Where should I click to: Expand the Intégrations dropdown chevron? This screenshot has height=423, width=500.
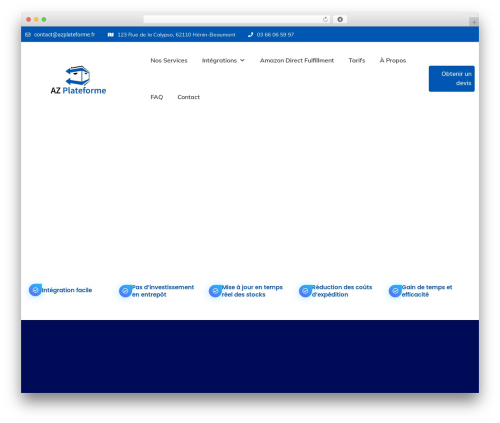242,60
